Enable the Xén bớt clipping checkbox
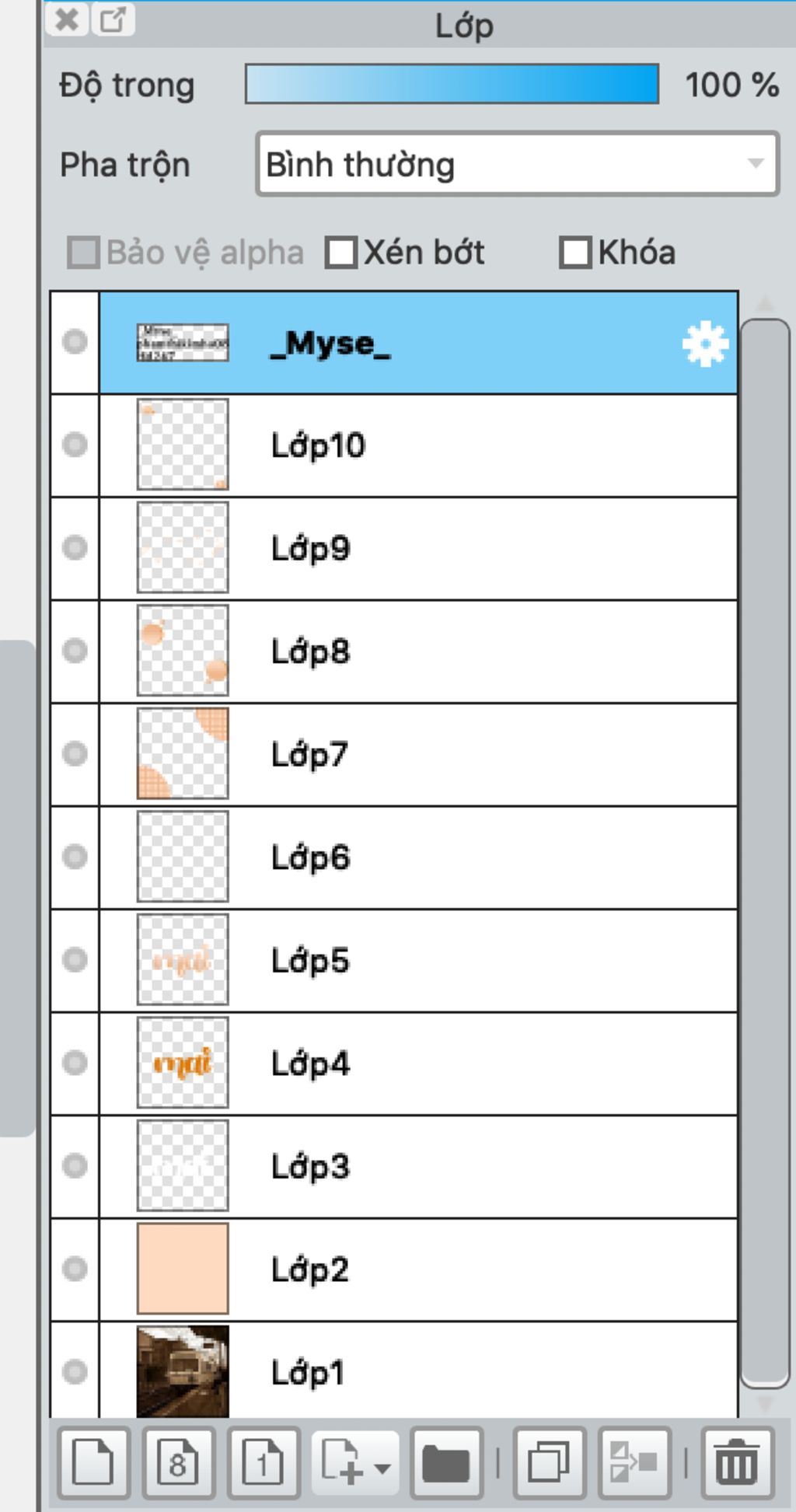 click(341, 253)
